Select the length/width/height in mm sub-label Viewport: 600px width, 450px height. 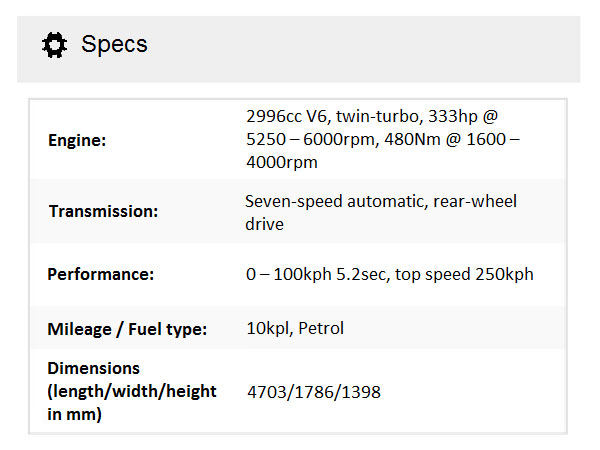pos(132,402)
